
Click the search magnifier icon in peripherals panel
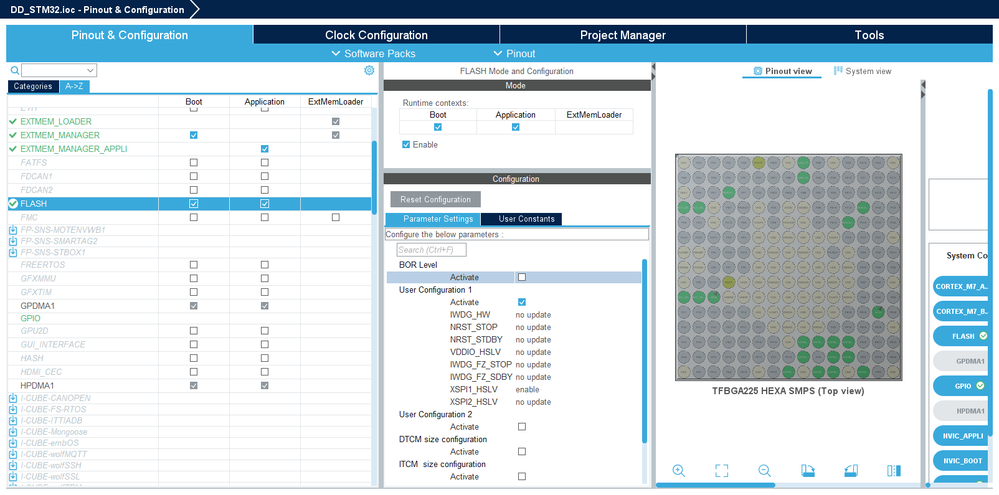14,71
